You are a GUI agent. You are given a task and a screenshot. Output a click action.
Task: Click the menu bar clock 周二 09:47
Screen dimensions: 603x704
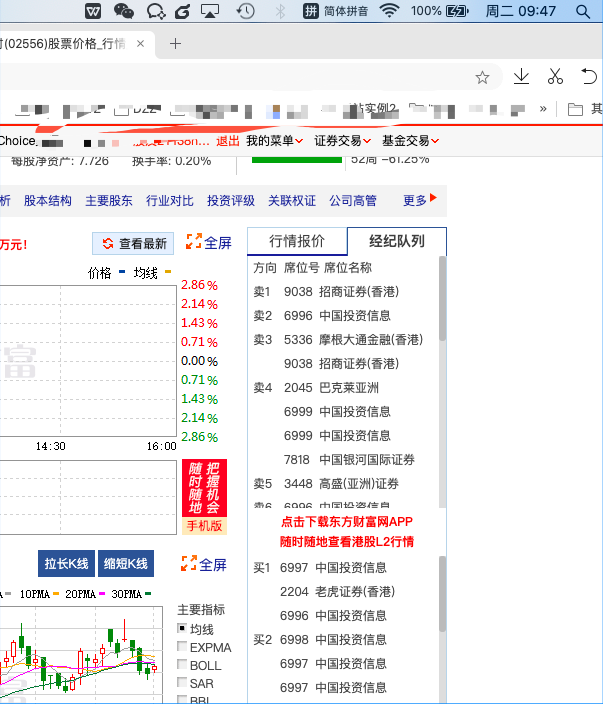(521, 11)
